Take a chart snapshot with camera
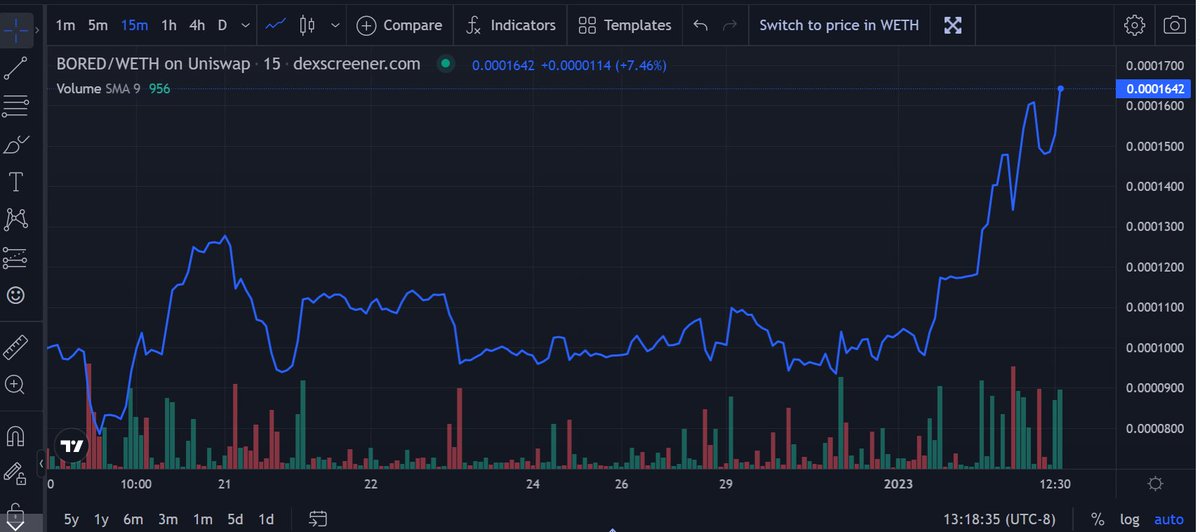The image size is (1200, 532). pyautogui.click(x=1174, y=25)
